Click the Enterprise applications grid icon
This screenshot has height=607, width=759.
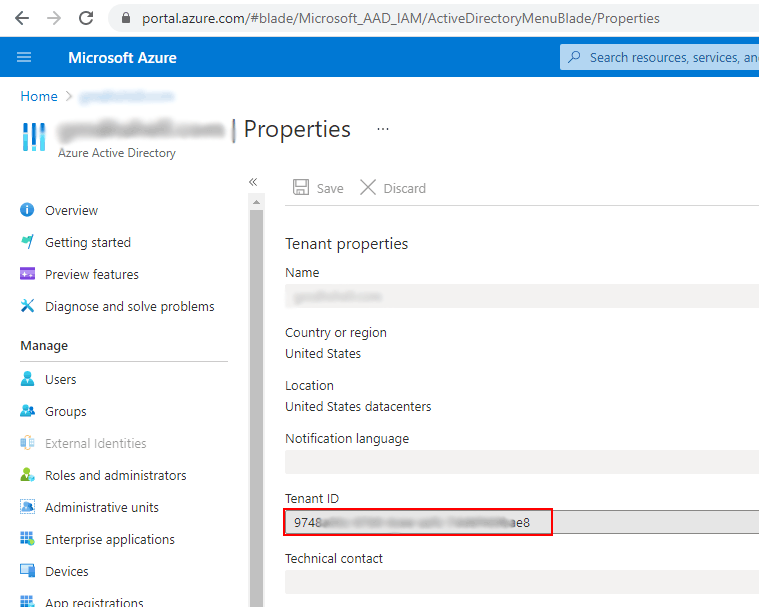[x=27, y=540]
